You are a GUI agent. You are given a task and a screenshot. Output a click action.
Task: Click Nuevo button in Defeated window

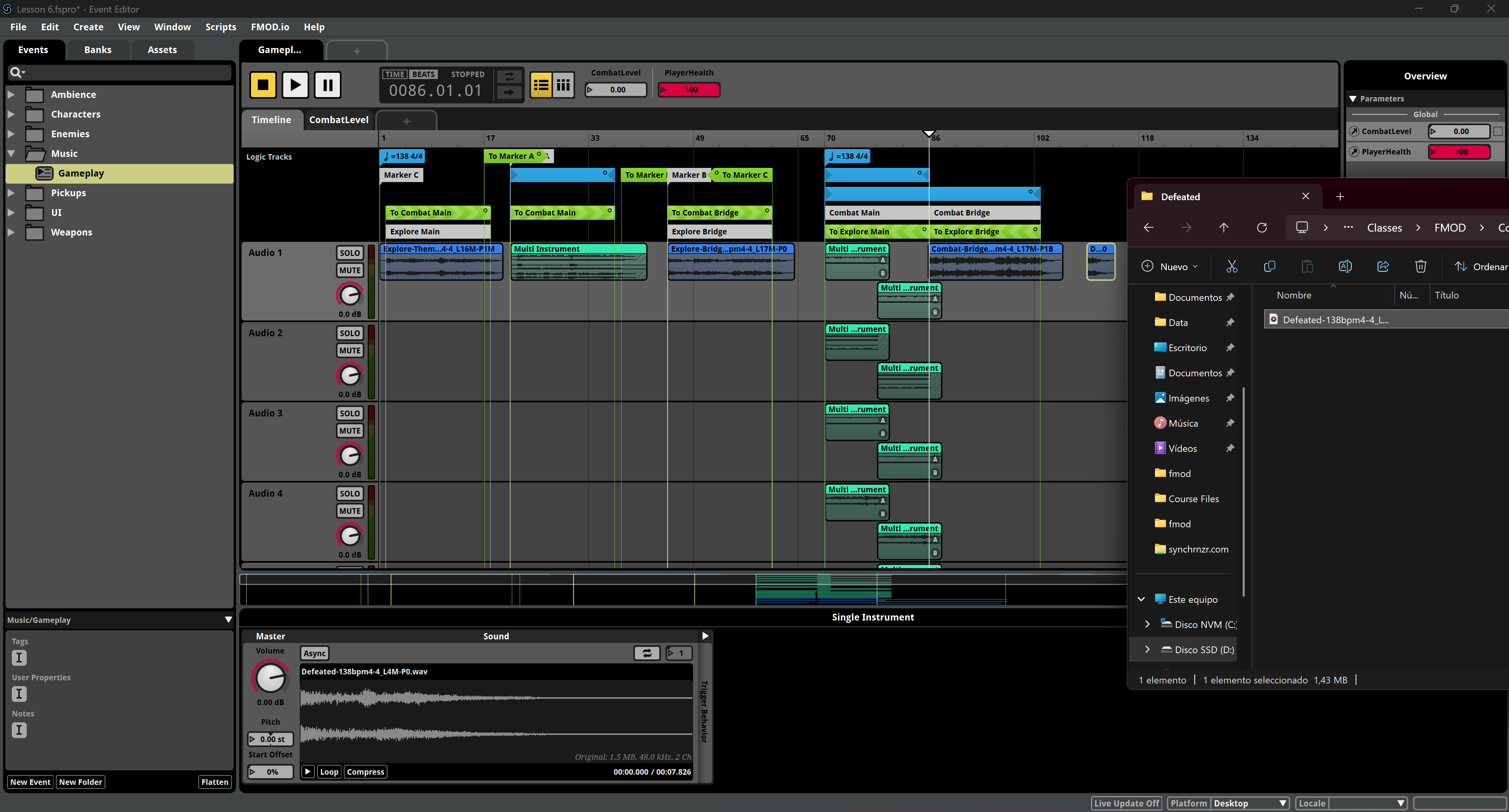coord(1169,267)
